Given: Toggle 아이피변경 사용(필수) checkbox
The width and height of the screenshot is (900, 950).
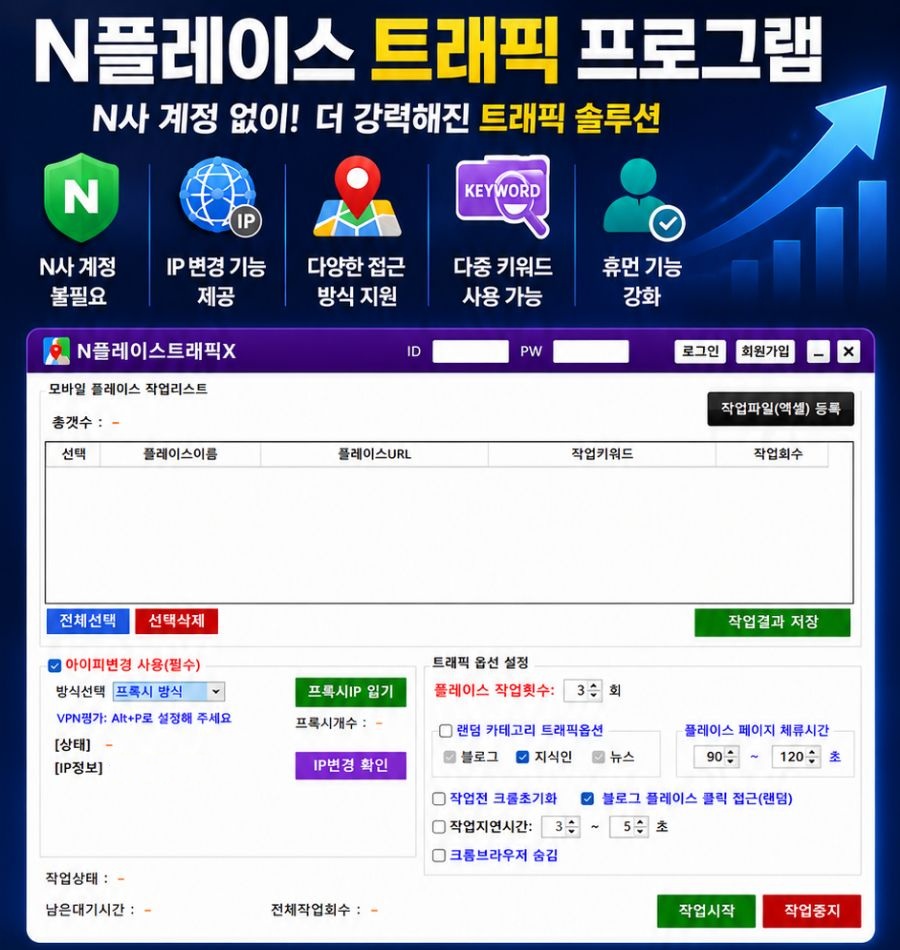Looking at the screenshot, I should [54, 666].
